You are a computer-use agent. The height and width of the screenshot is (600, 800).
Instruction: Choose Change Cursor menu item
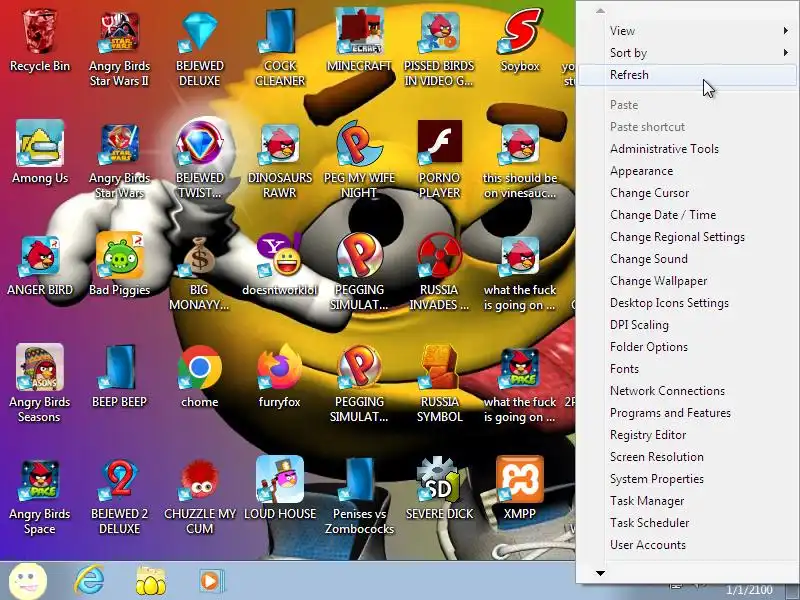click(688, 192)
